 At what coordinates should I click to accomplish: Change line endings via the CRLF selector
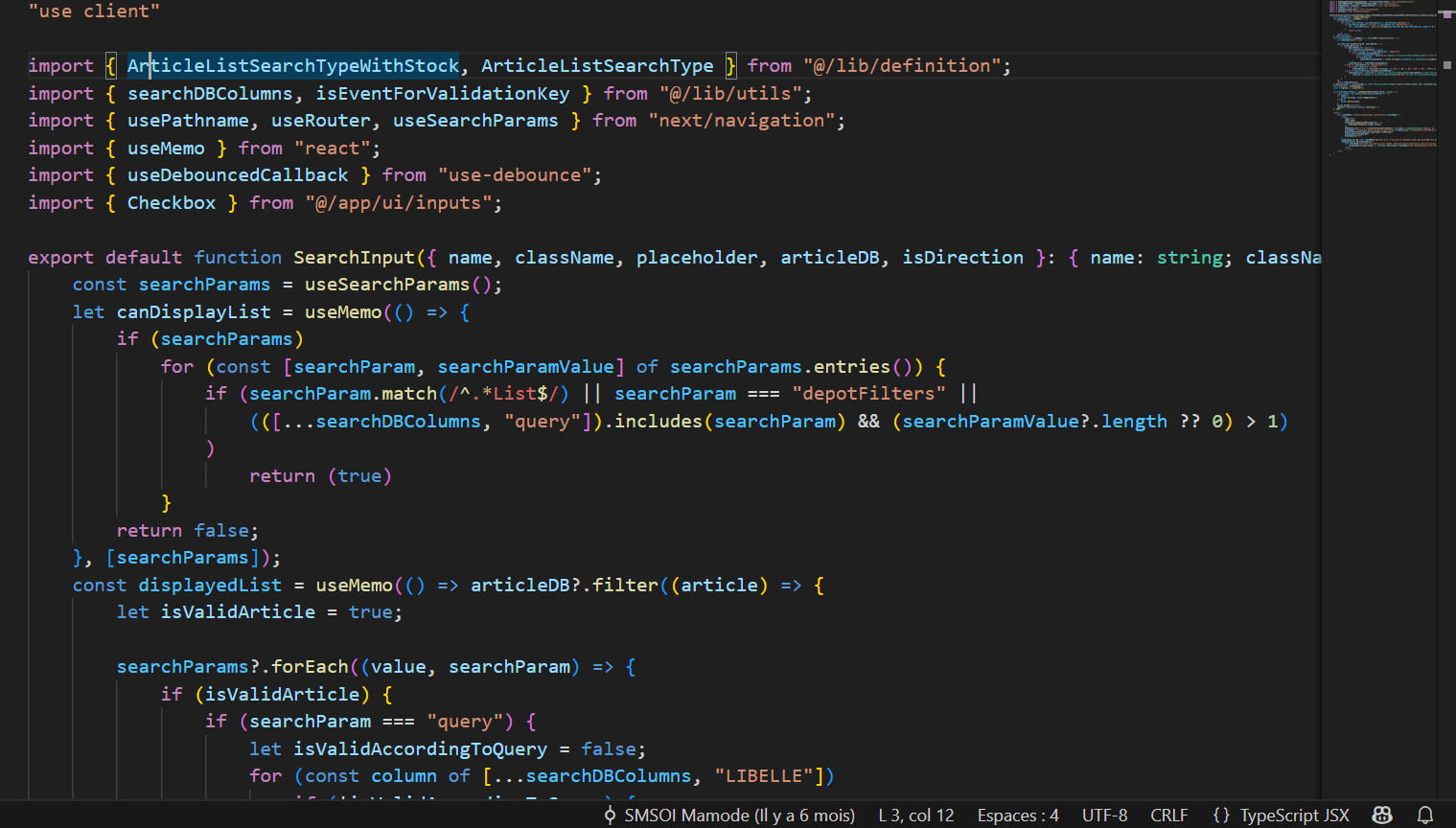click(x=1169, y=816)
